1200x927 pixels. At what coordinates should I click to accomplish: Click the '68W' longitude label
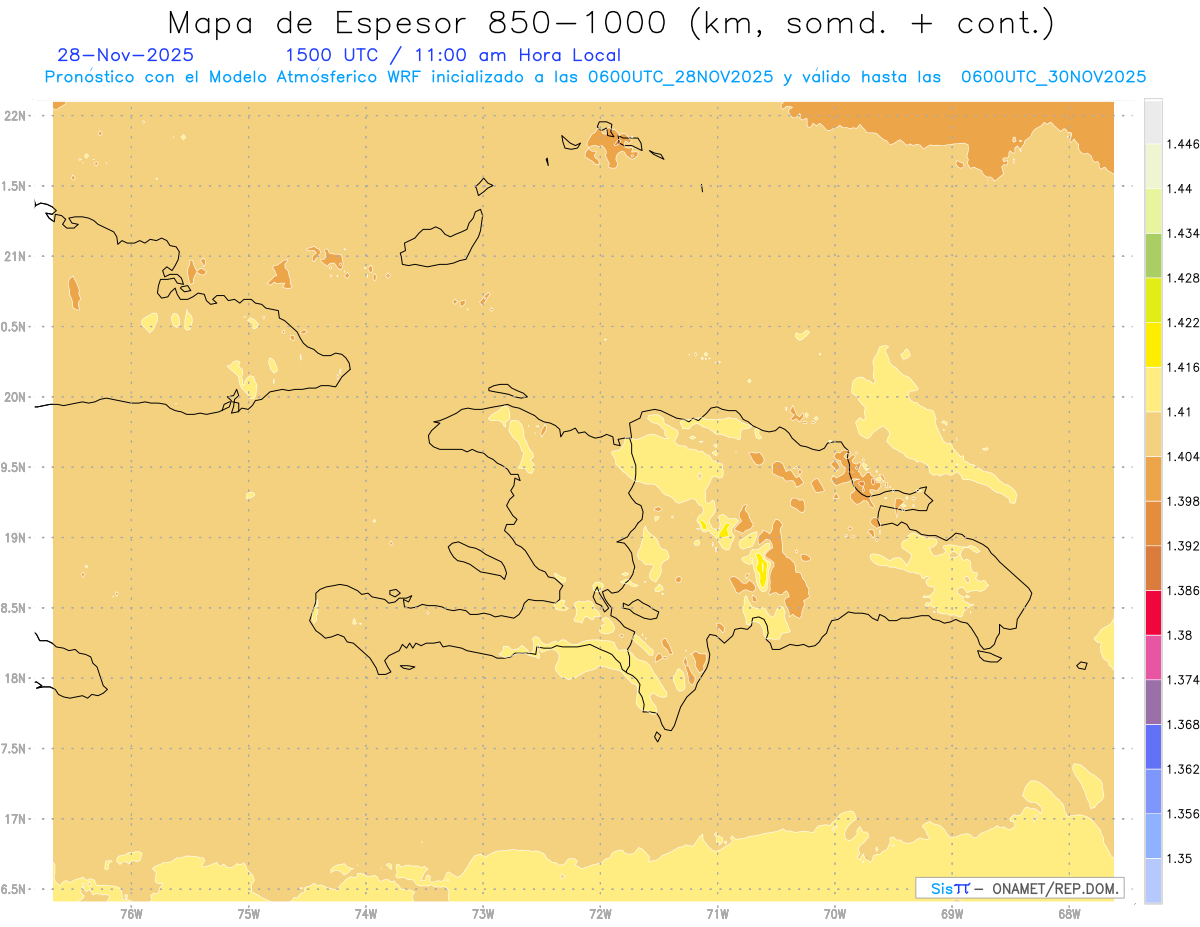(1069, 914)
